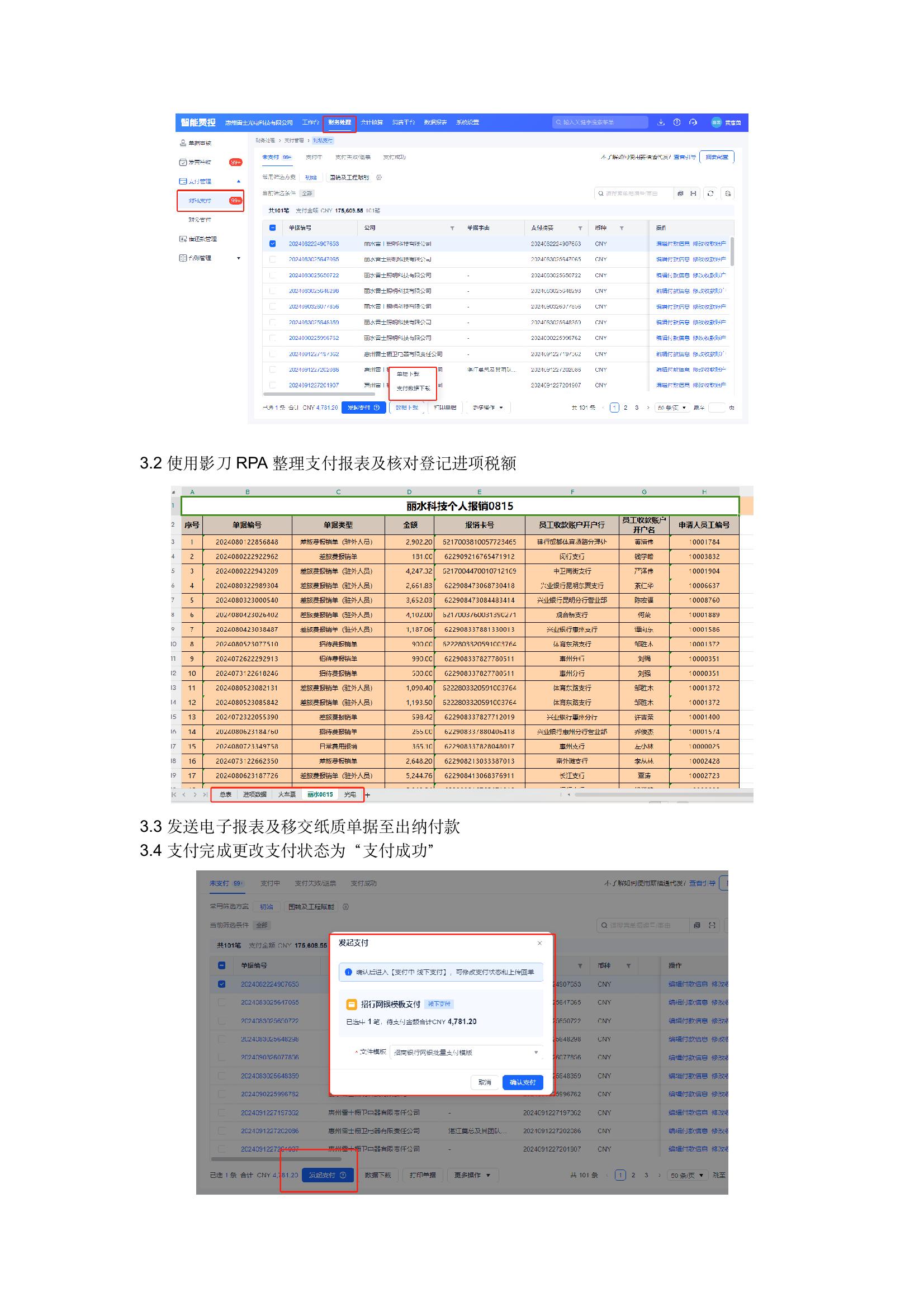
Task: Click 取消 button in payment dialog
Action: point(485,1082)
